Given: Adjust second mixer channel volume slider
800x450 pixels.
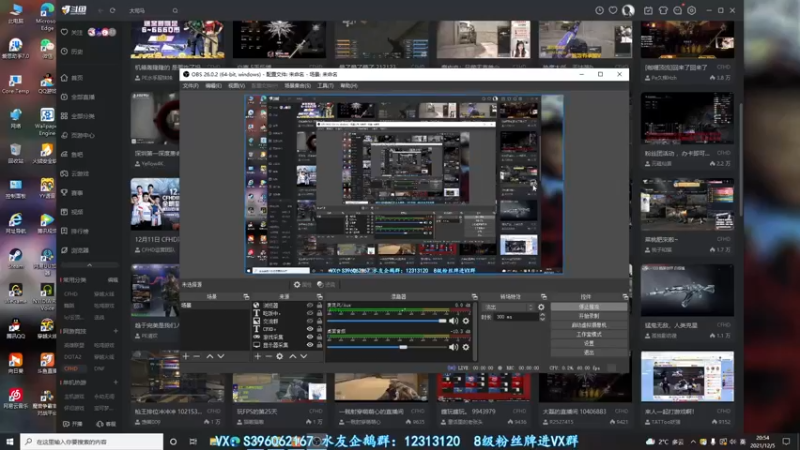Looking at the screenshot, I should 387,347.
